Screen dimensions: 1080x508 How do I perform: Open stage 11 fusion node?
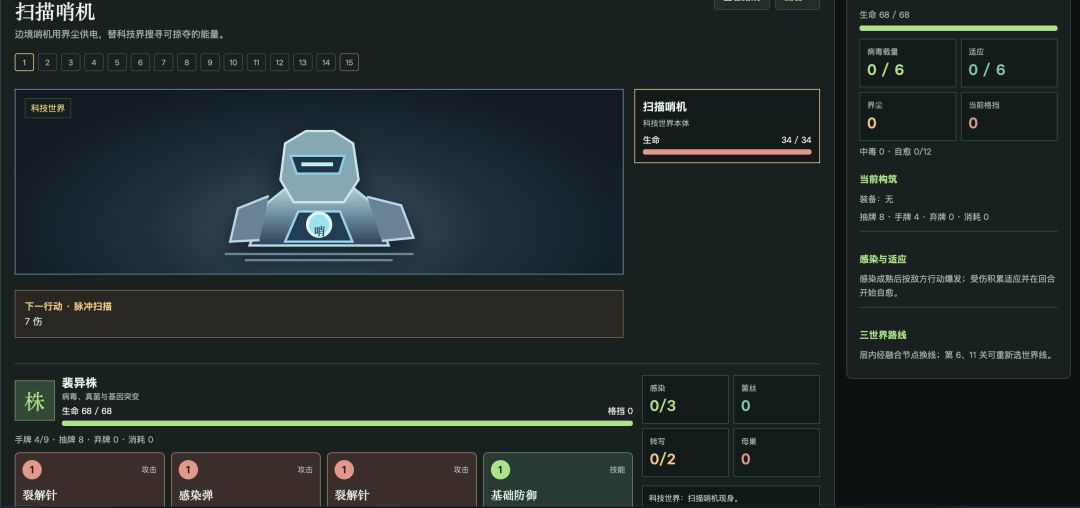[256, 63]
